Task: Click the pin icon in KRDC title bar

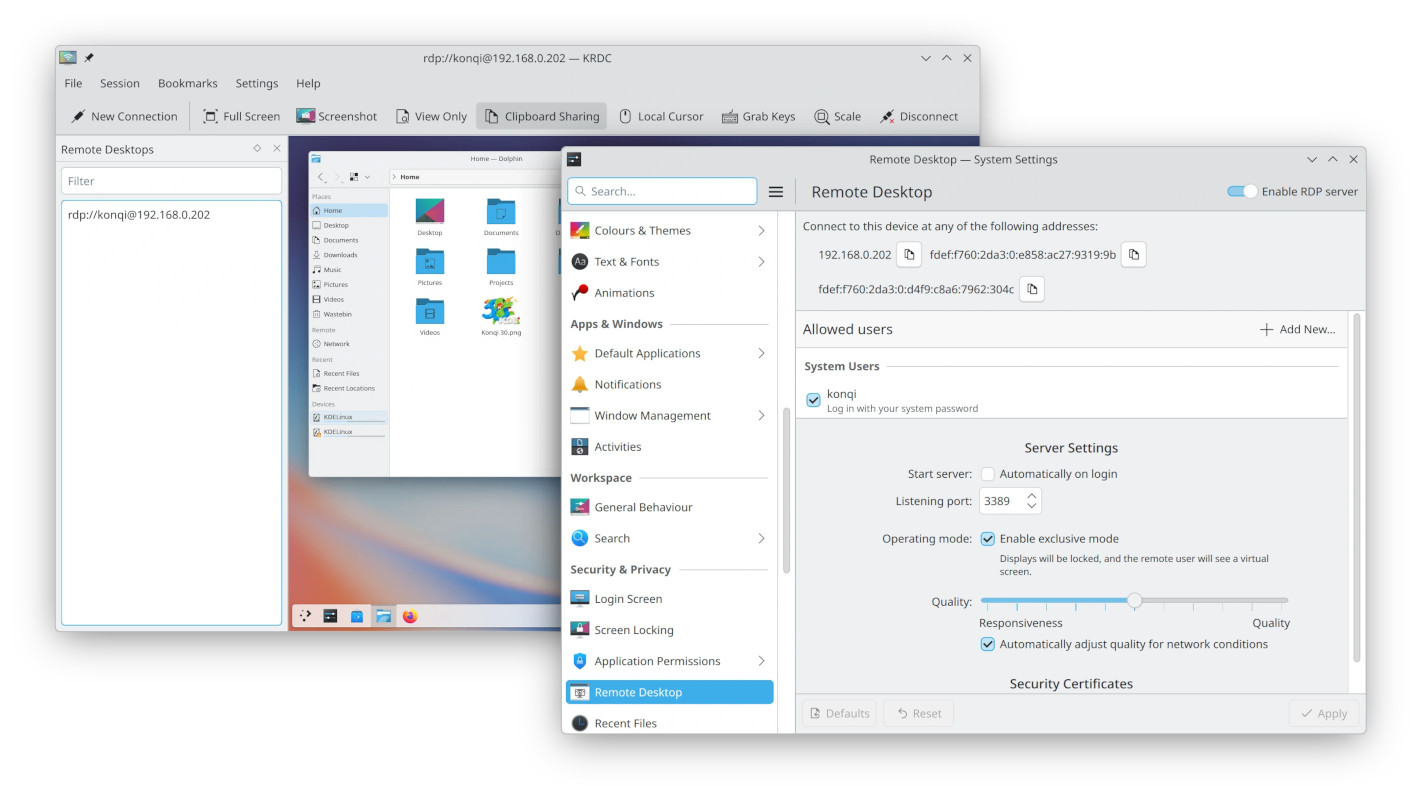Action: (89, 58)
